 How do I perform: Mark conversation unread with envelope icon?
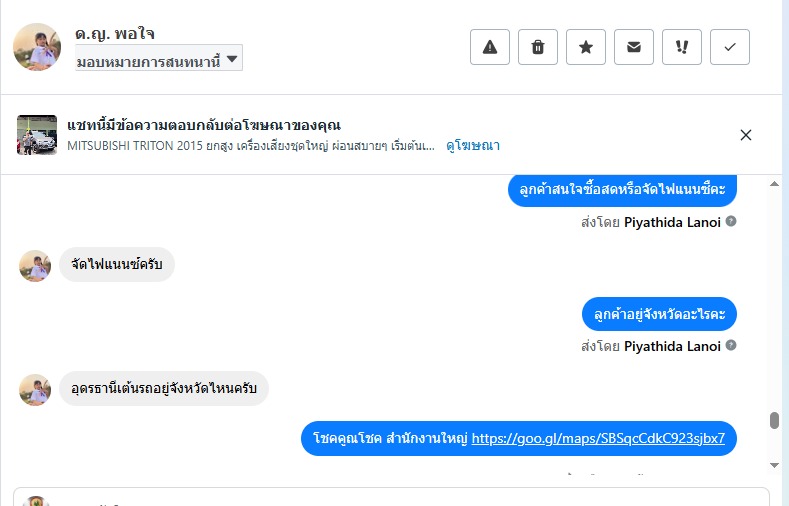[634, 47]
